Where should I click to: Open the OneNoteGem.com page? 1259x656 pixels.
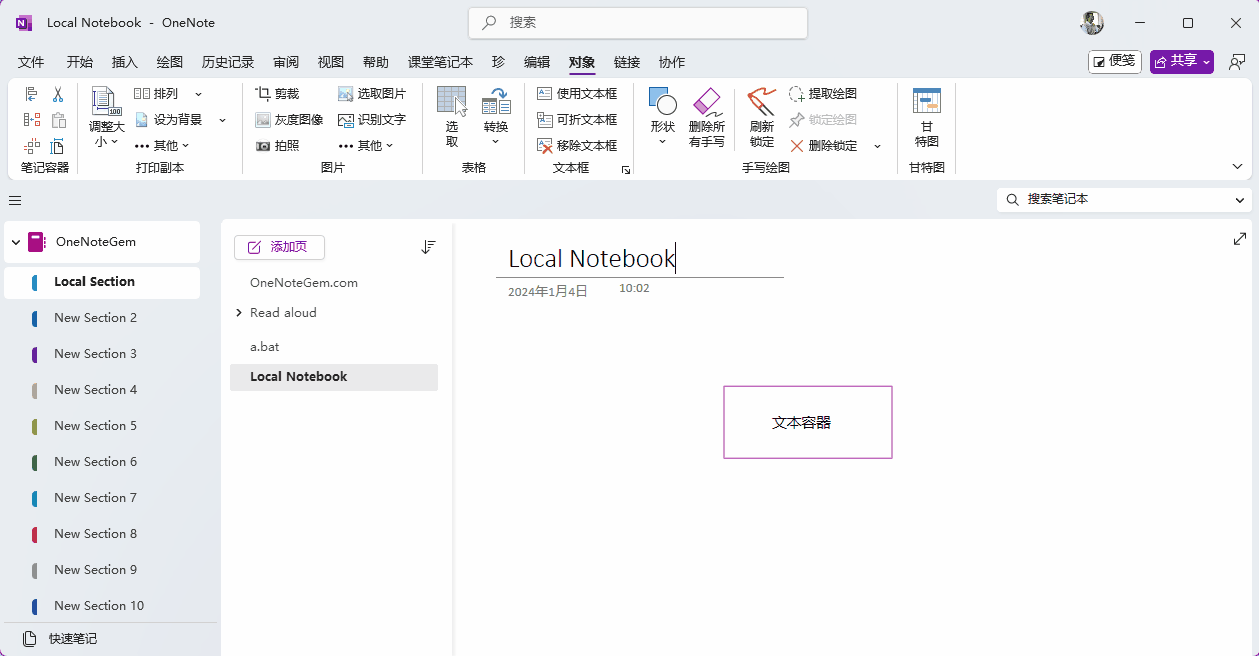304,283
